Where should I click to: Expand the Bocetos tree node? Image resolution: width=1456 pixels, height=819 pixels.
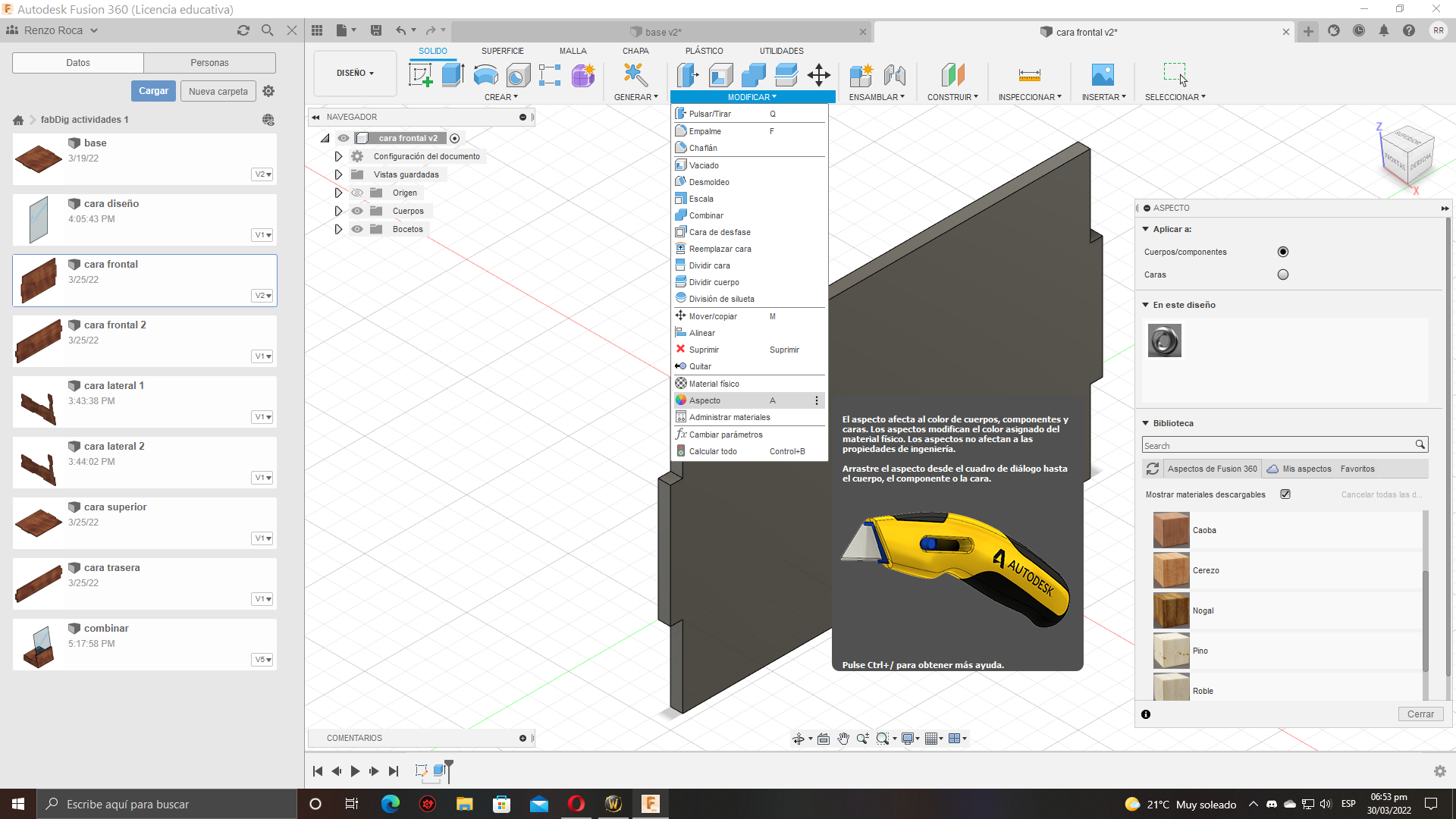click(x=339, y=229)
